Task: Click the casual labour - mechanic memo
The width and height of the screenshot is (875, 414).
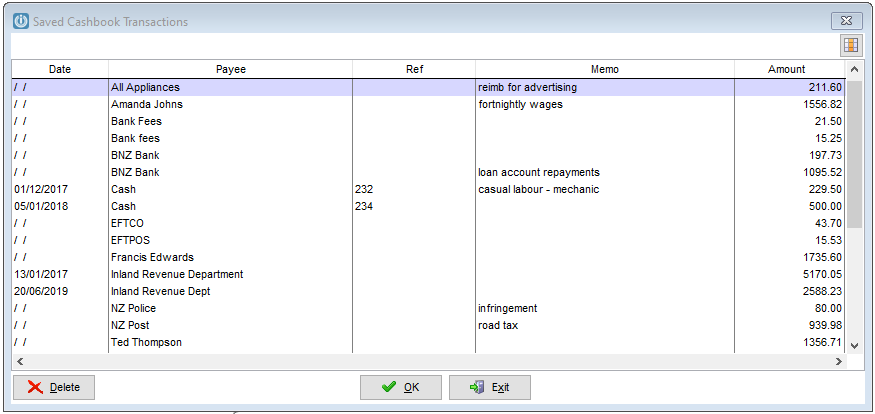Action: (539, 189)
